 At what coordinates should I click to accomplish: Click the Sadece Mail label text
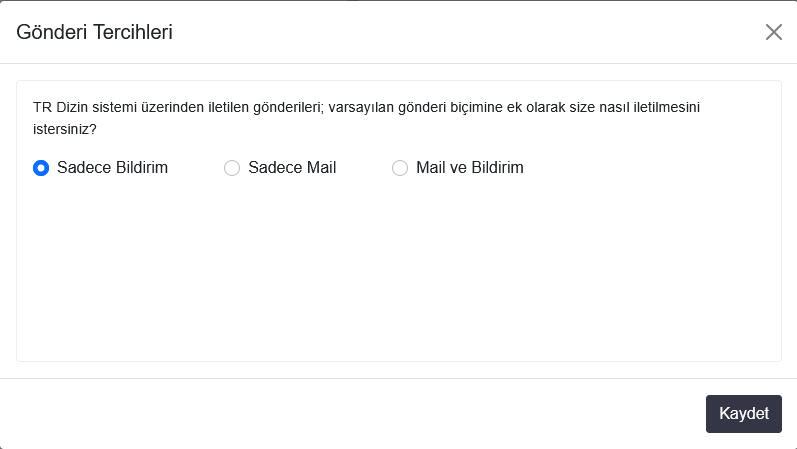(292, 168)
